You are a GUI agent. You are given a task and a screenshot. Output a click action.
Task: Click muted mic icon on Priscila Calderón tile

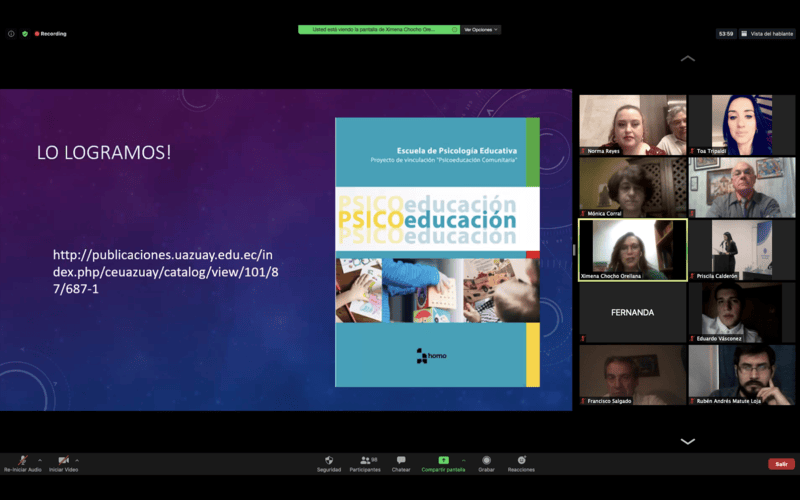(x=692, y=276)
